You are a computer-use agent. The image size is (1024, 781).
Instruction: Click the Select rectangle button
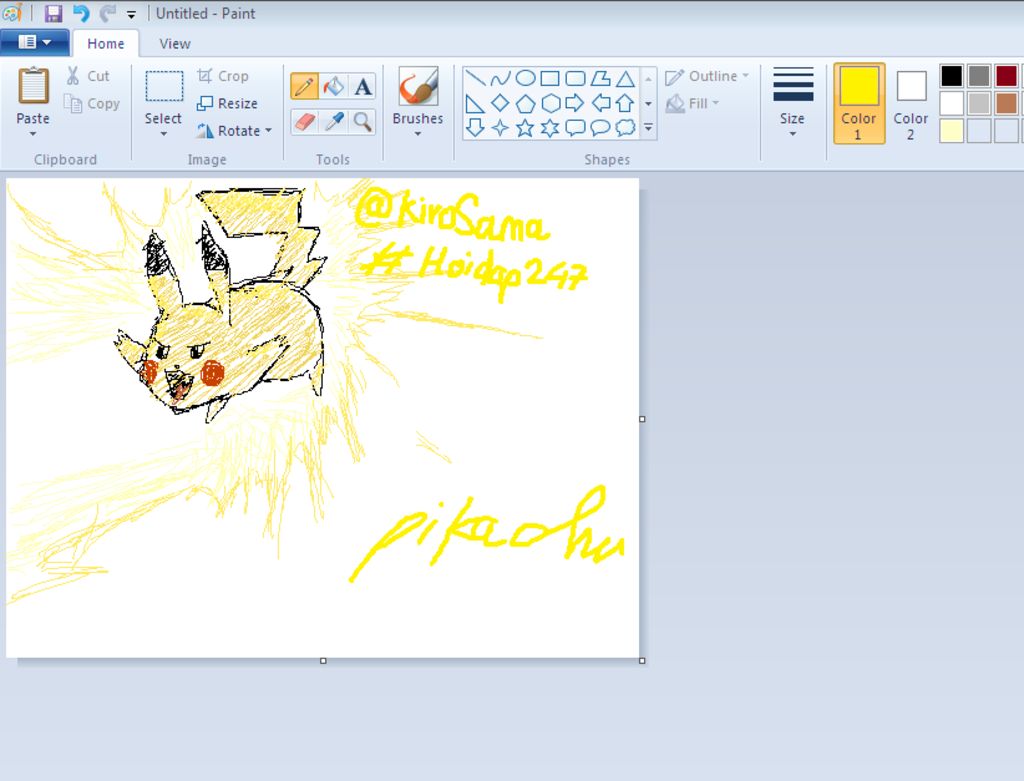[163, 97]
